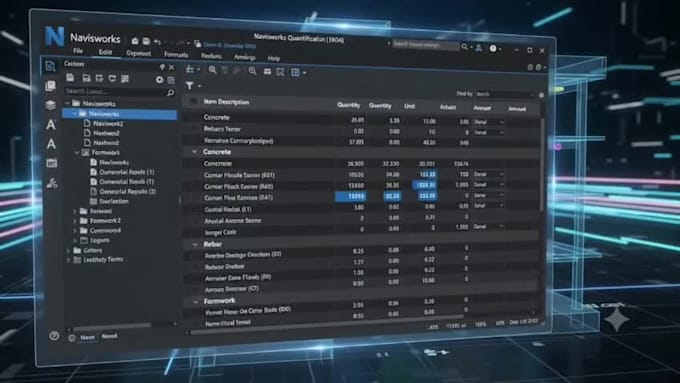Open the File menu
The width and height of the screenshot is (680, 383).
pyautogui.click(x=78, y=51)
